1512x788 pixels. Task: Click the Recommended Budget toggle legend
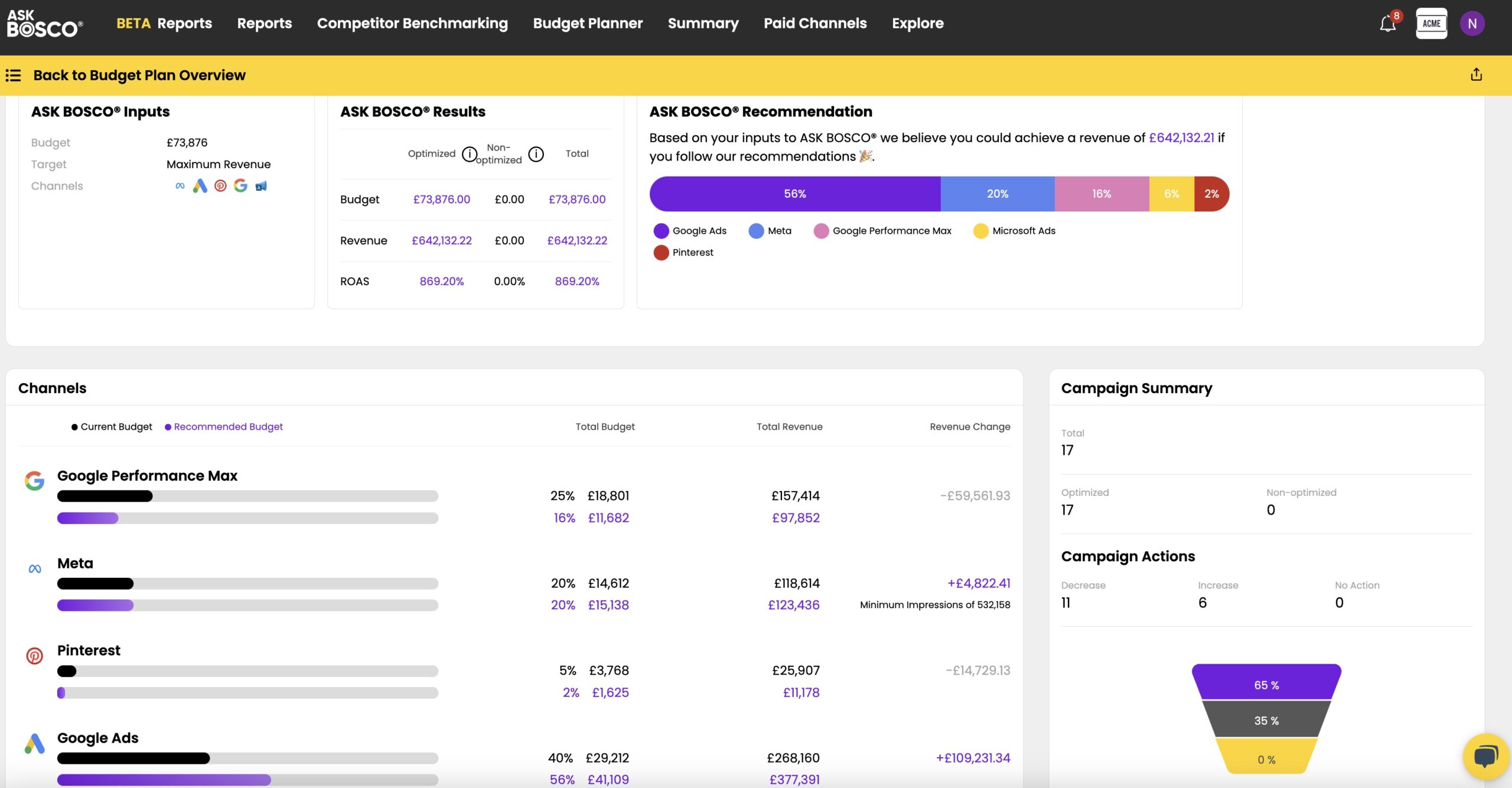coord(223,427)
